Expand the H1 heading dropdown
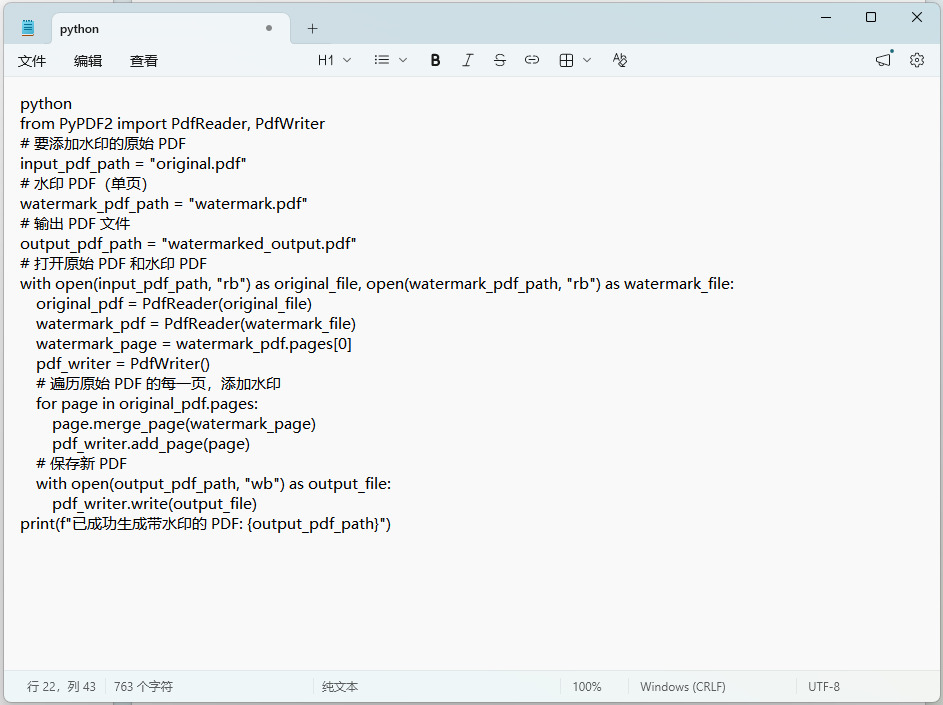Screen dimensions: 943x705 (335, 60)
